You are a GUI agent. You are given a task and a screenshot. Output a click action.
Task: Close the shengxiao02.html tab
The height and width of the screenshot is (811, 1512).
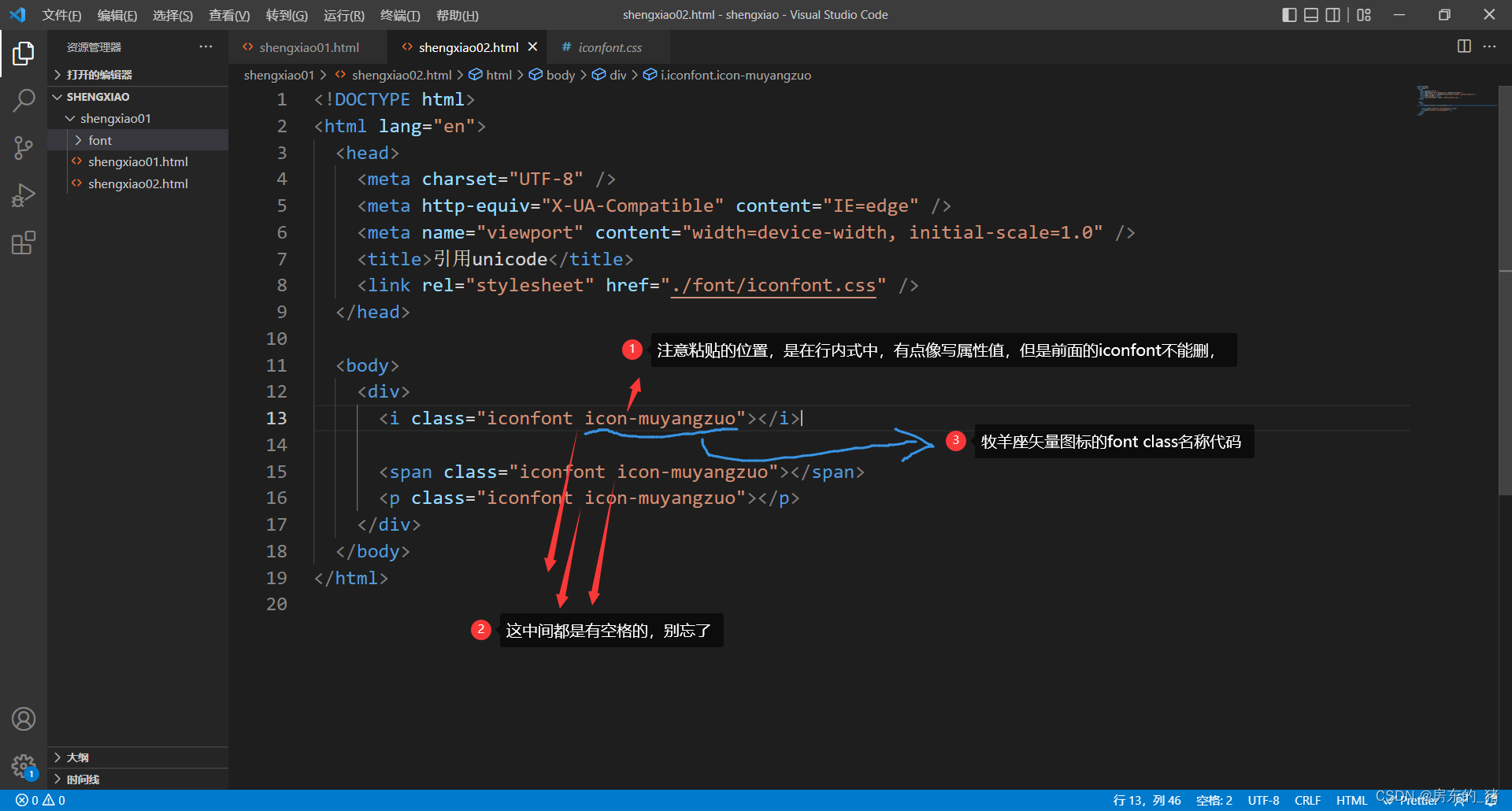click(532, 47)
